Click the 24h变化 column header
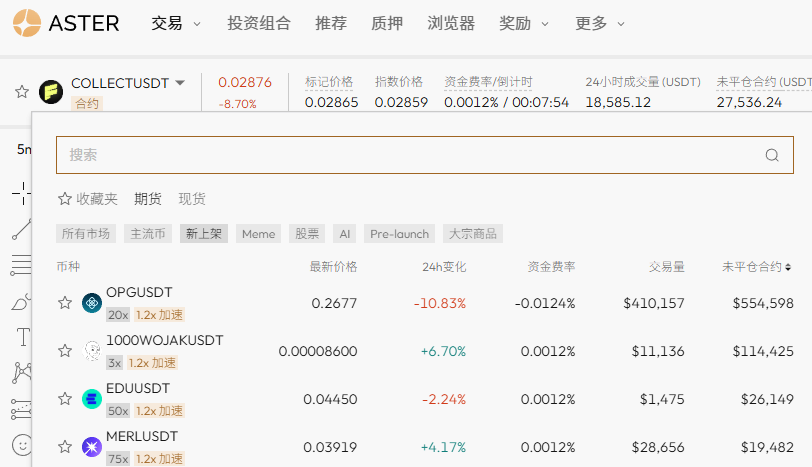812x467 pixels. point(444,267)
